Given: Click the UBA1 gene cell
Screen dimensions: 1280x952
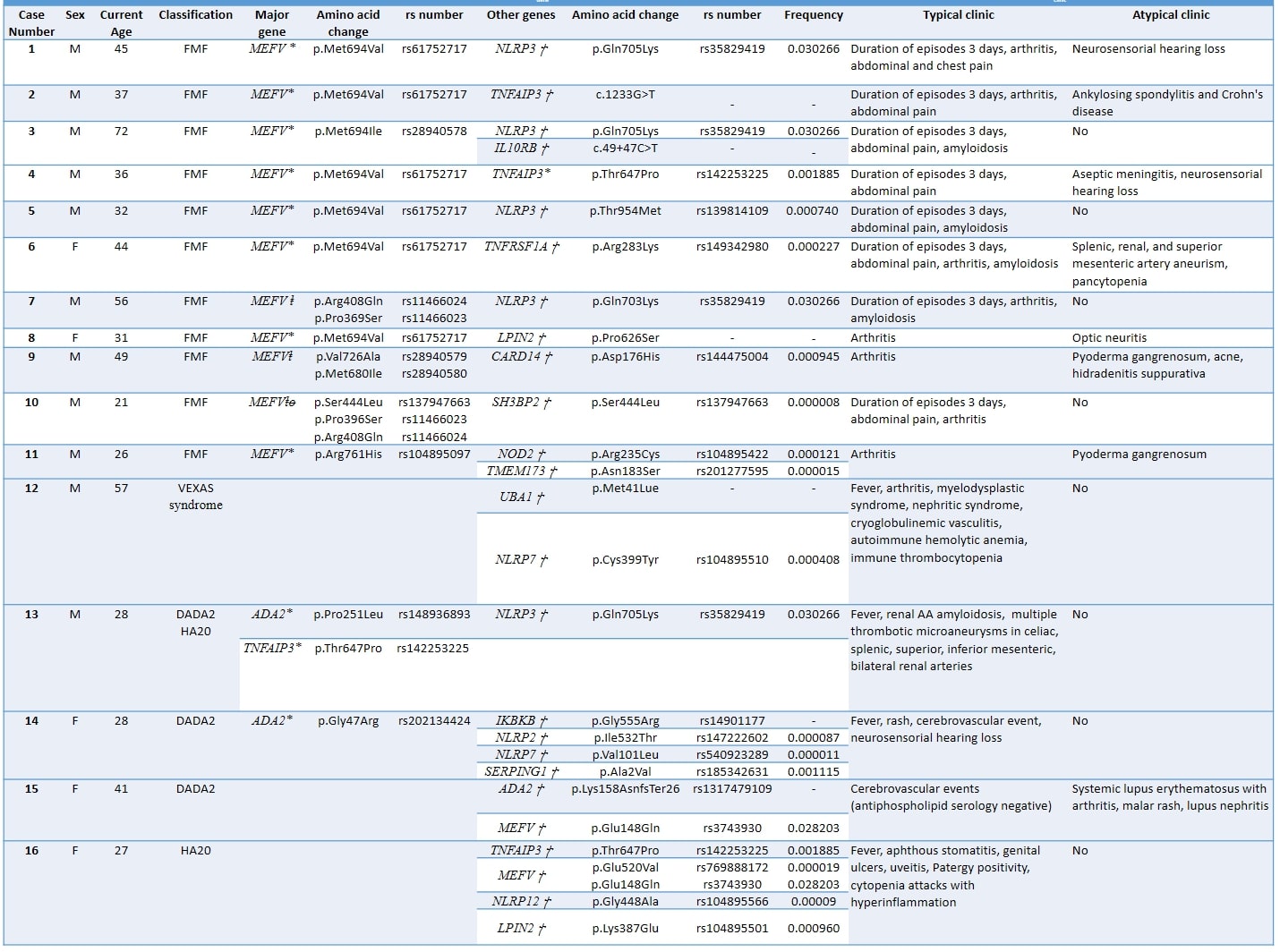Looking at the screenshot, I should [x=521, y=497].
